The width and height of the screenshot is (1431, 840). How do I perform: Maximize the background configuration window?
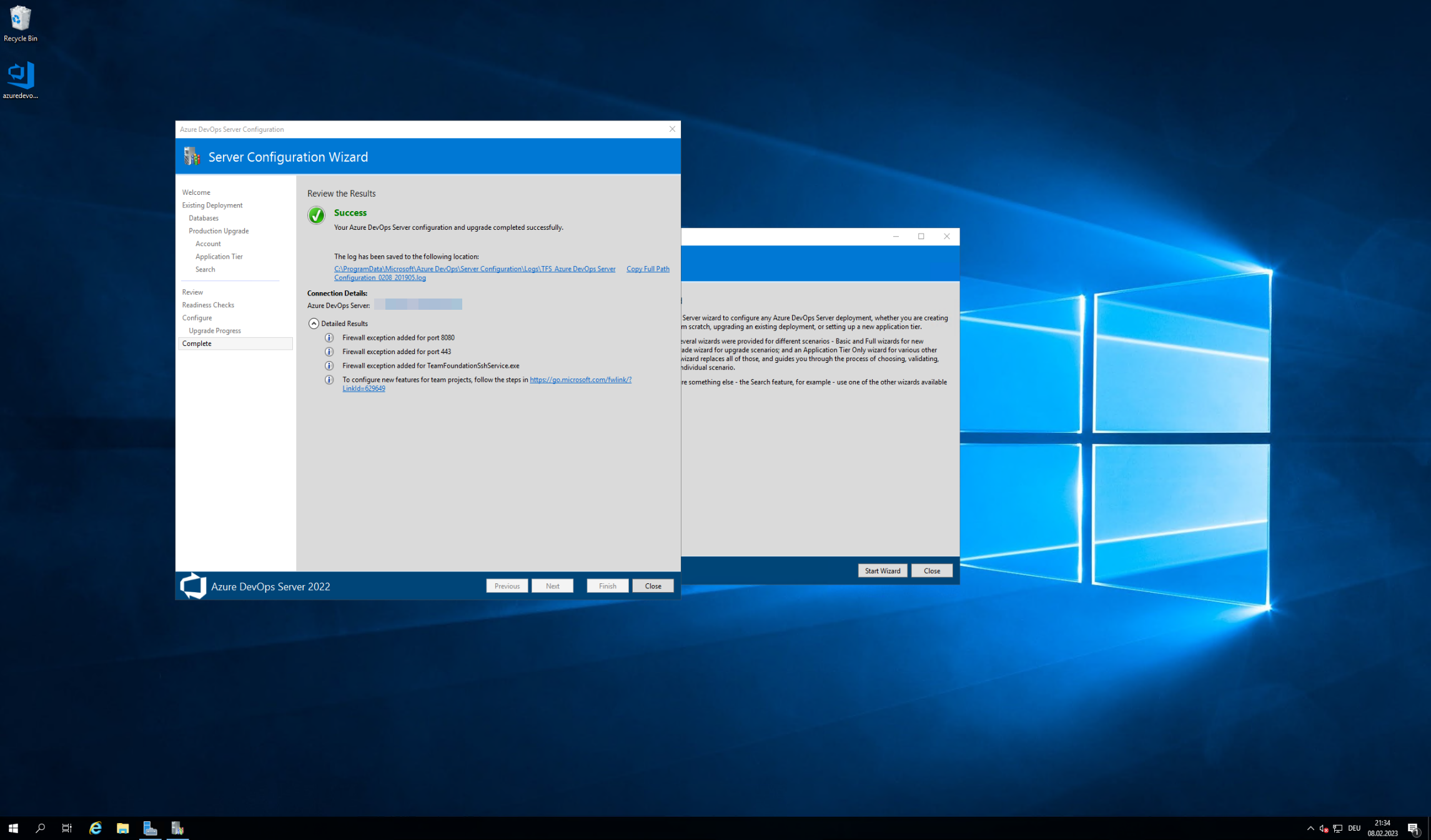tap(921, 236)
